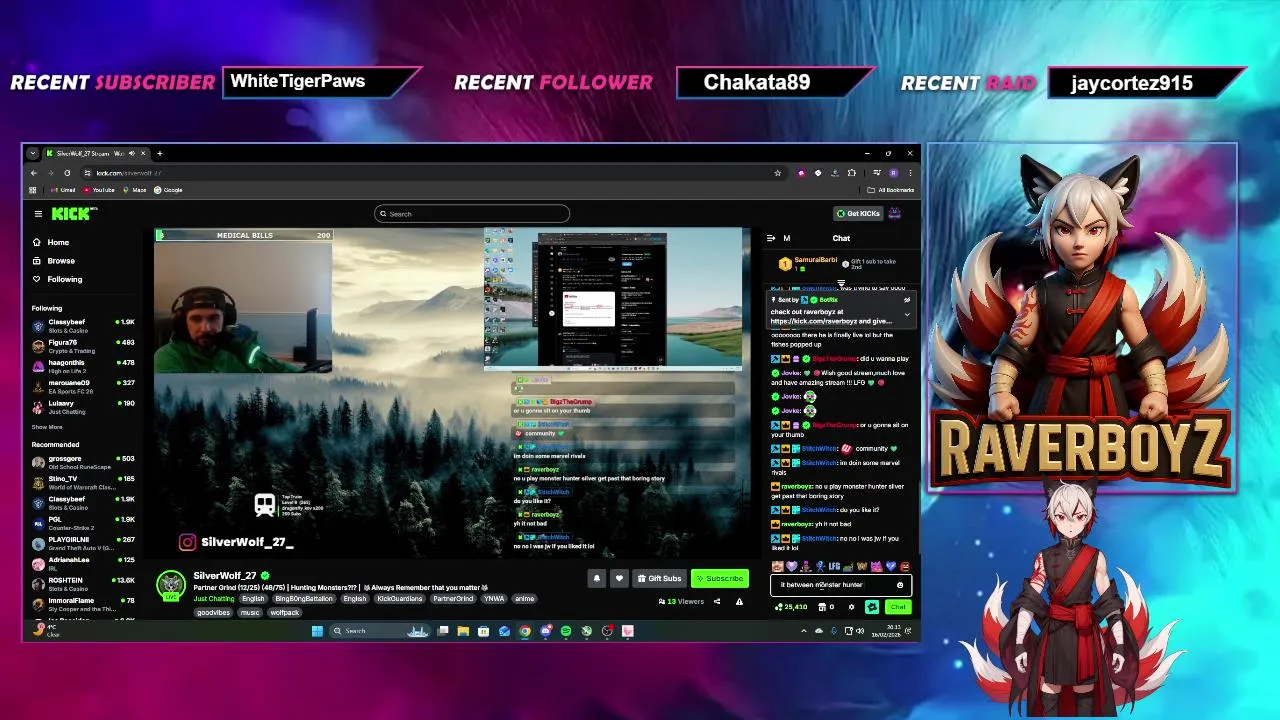
Task: Open Gmail bookmark
Action: pos(64,190)
